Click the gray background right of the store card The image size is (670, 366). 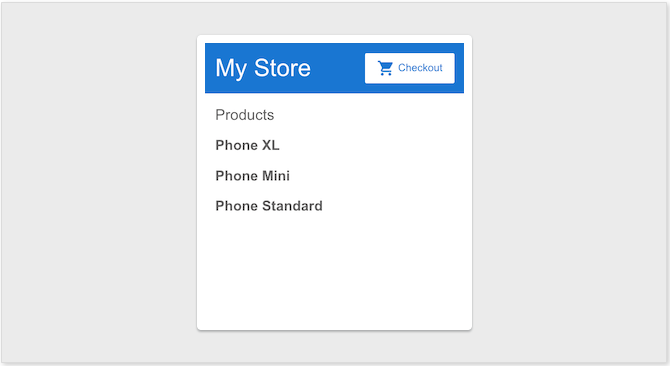click(569, 183)
